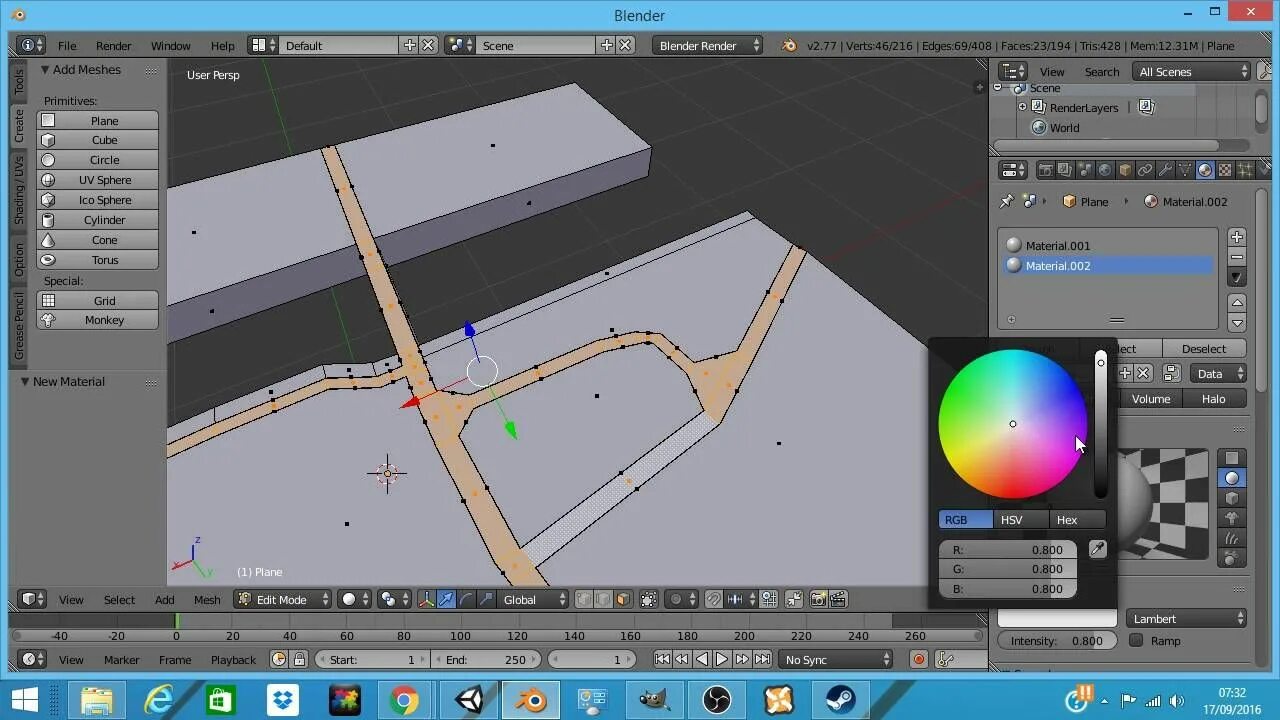Click inside the color wheel
The width and height of the screenshot is (1280, 720).
(1012, 424)
